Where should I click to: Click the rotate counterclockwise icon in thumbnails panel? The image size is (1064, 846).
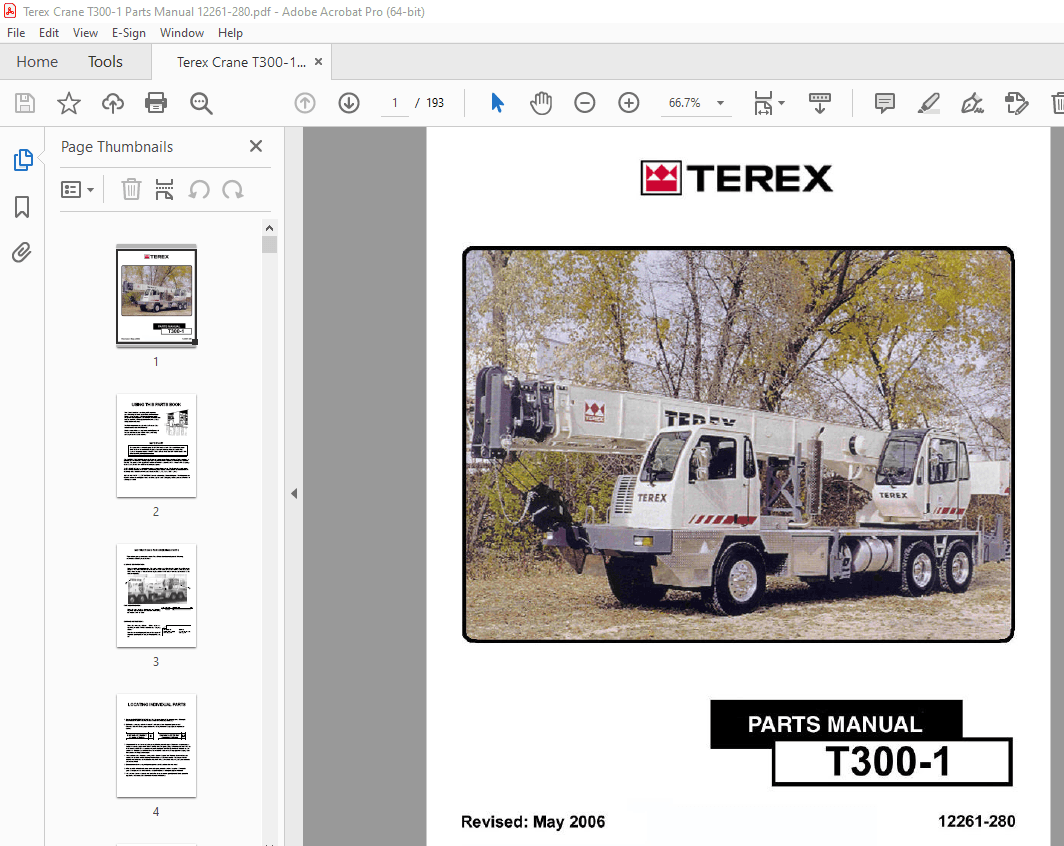coord(199,189)
